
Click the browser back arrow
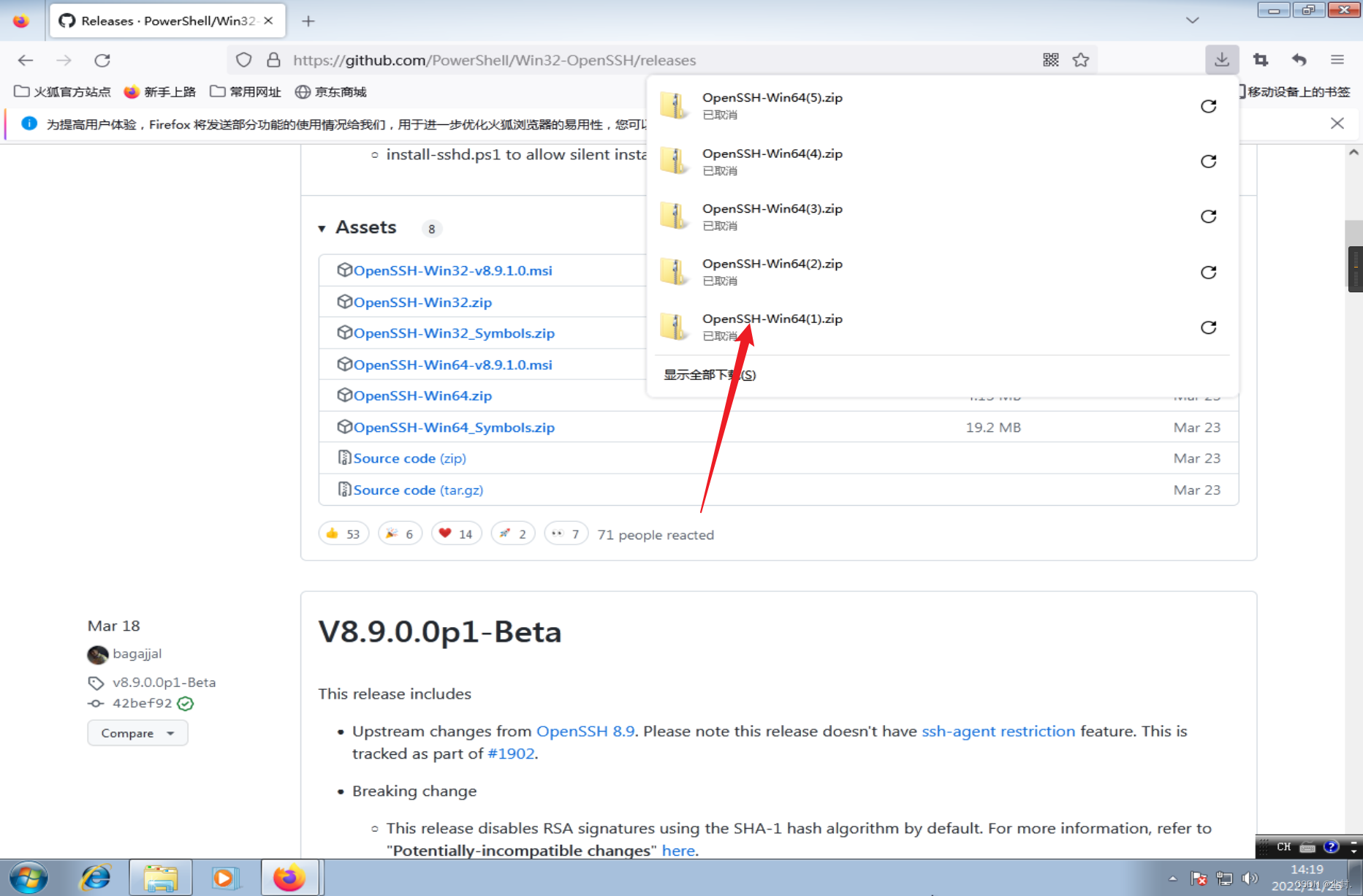pyautogui.click(x=26, y=61)
